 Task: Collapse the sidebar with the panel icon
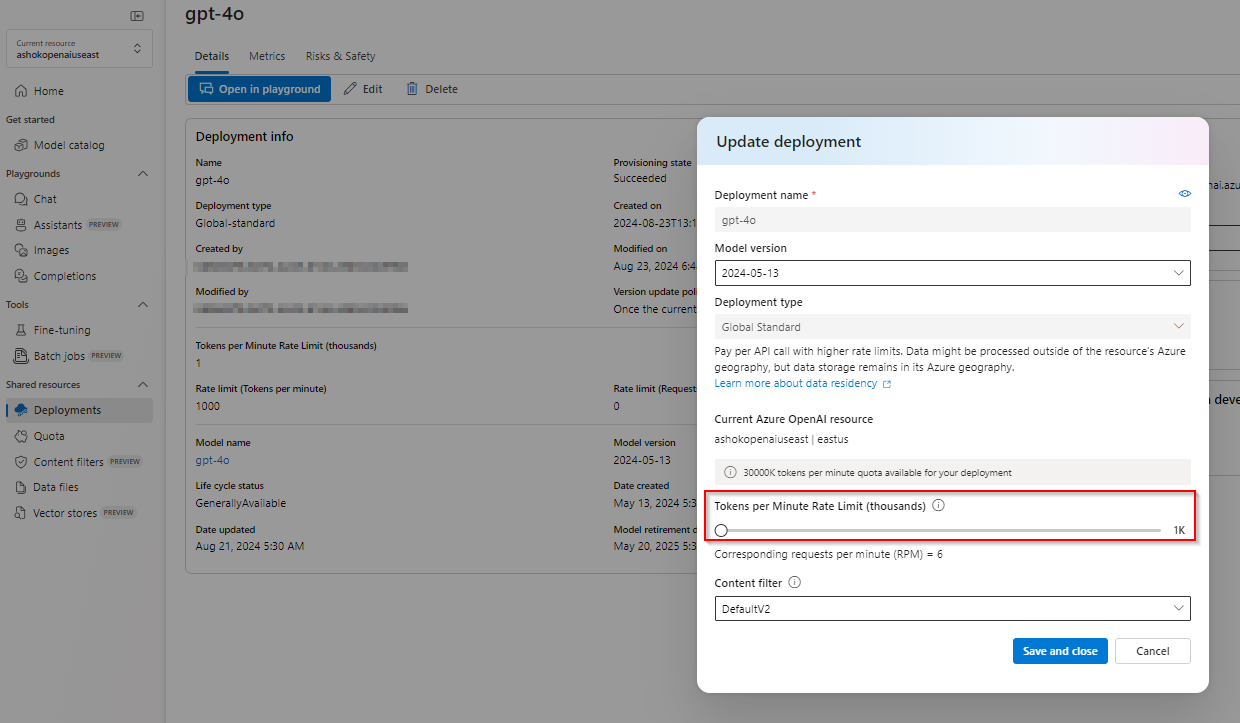click(137, 16)
